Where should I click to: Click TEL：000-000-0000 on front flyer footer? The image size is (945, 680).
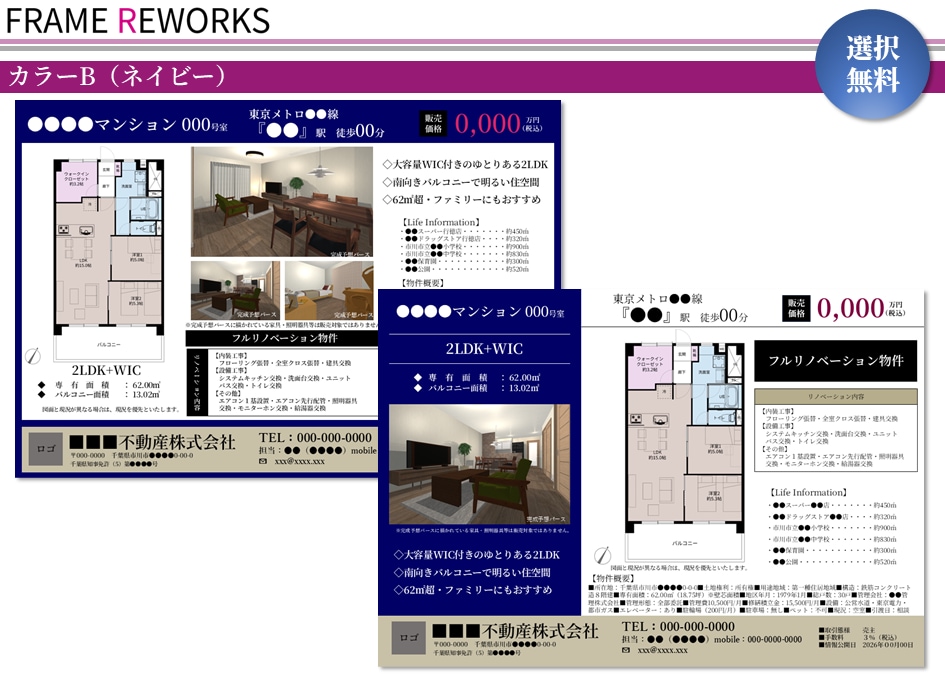(x=678, y=626)
